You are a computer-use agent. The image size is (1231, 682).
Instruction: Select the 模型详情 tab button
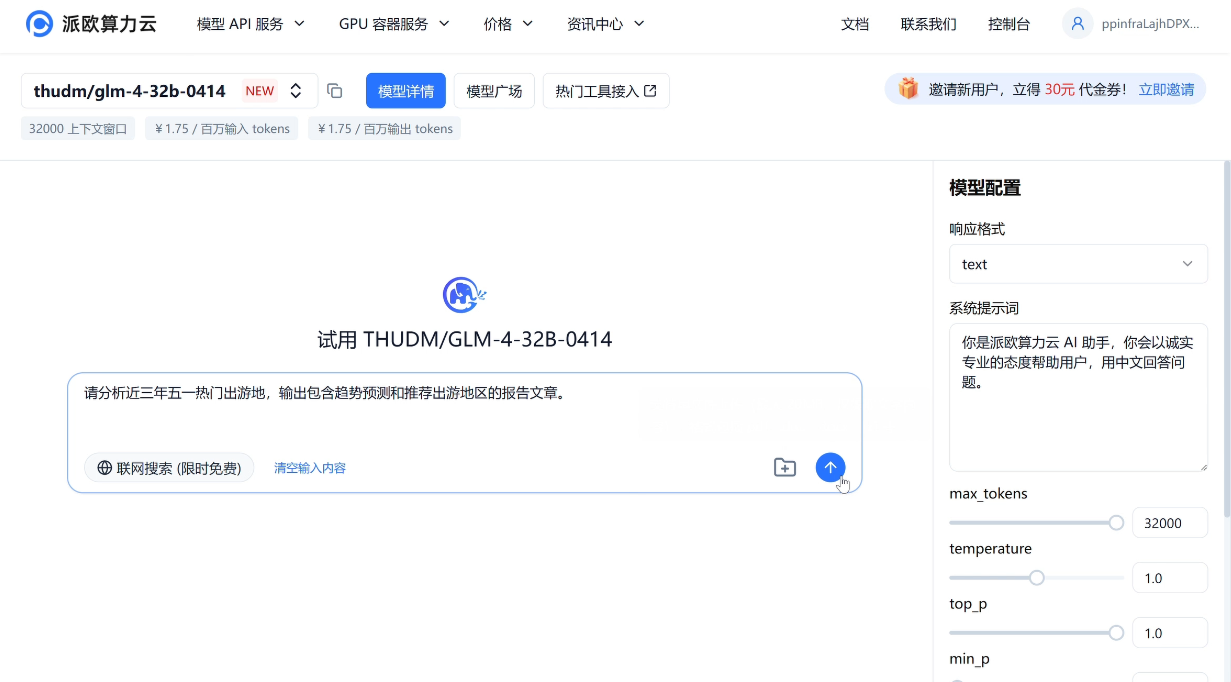(x=406, y=91)
